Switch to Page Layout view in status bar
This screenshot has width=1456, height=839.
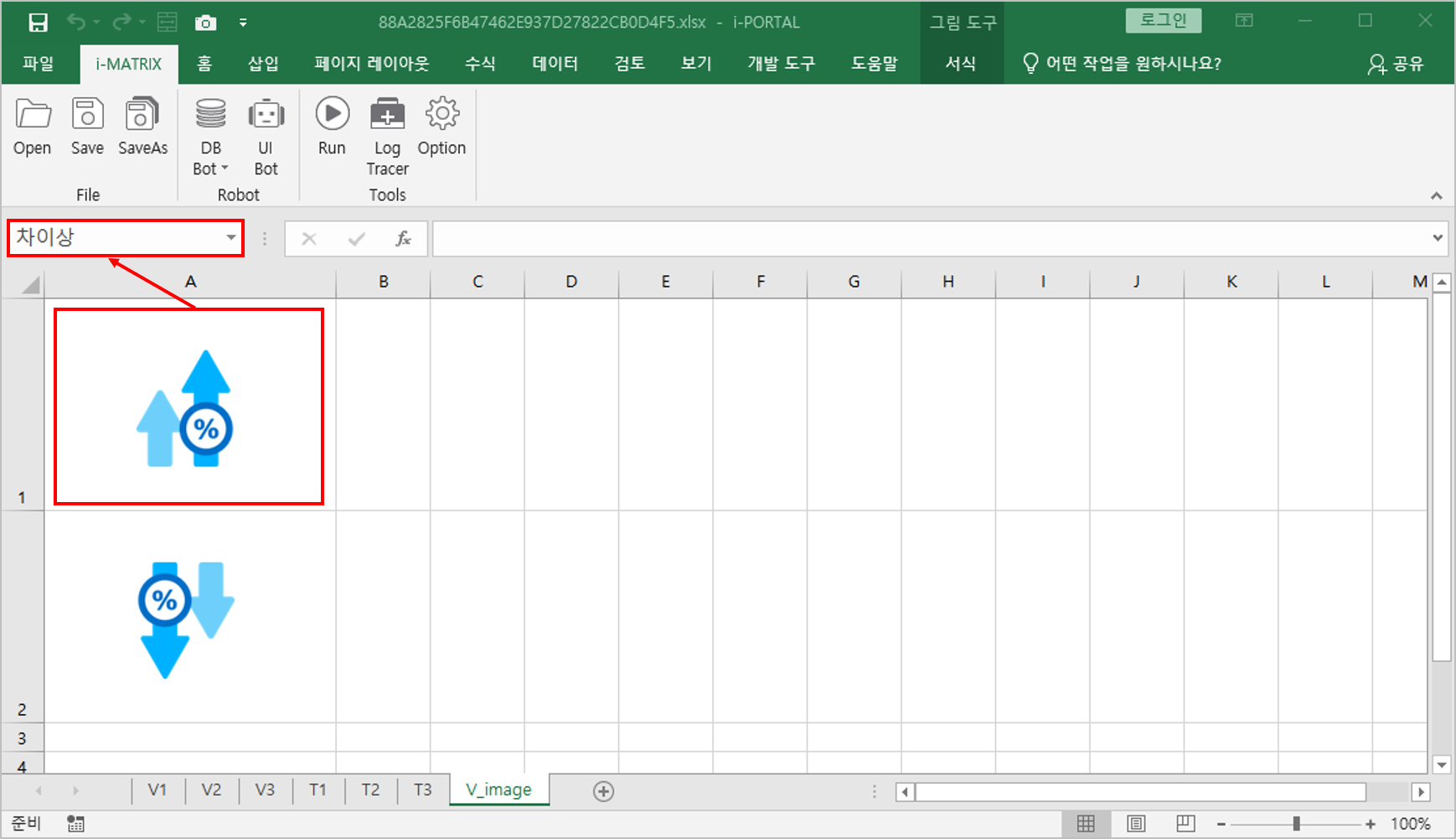(x=1136, y=824)
